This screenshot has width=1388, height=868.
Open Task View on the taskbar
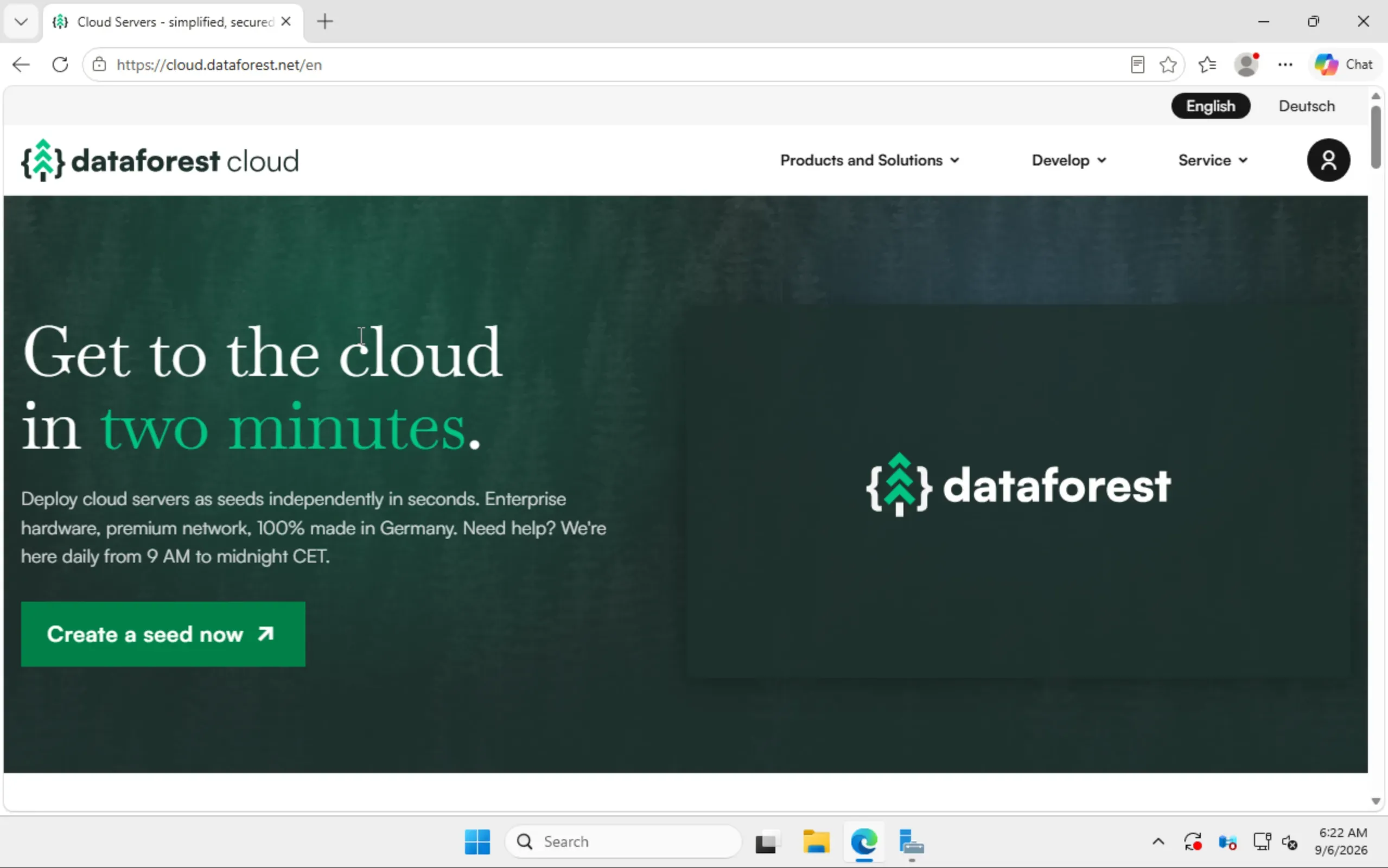767,842
